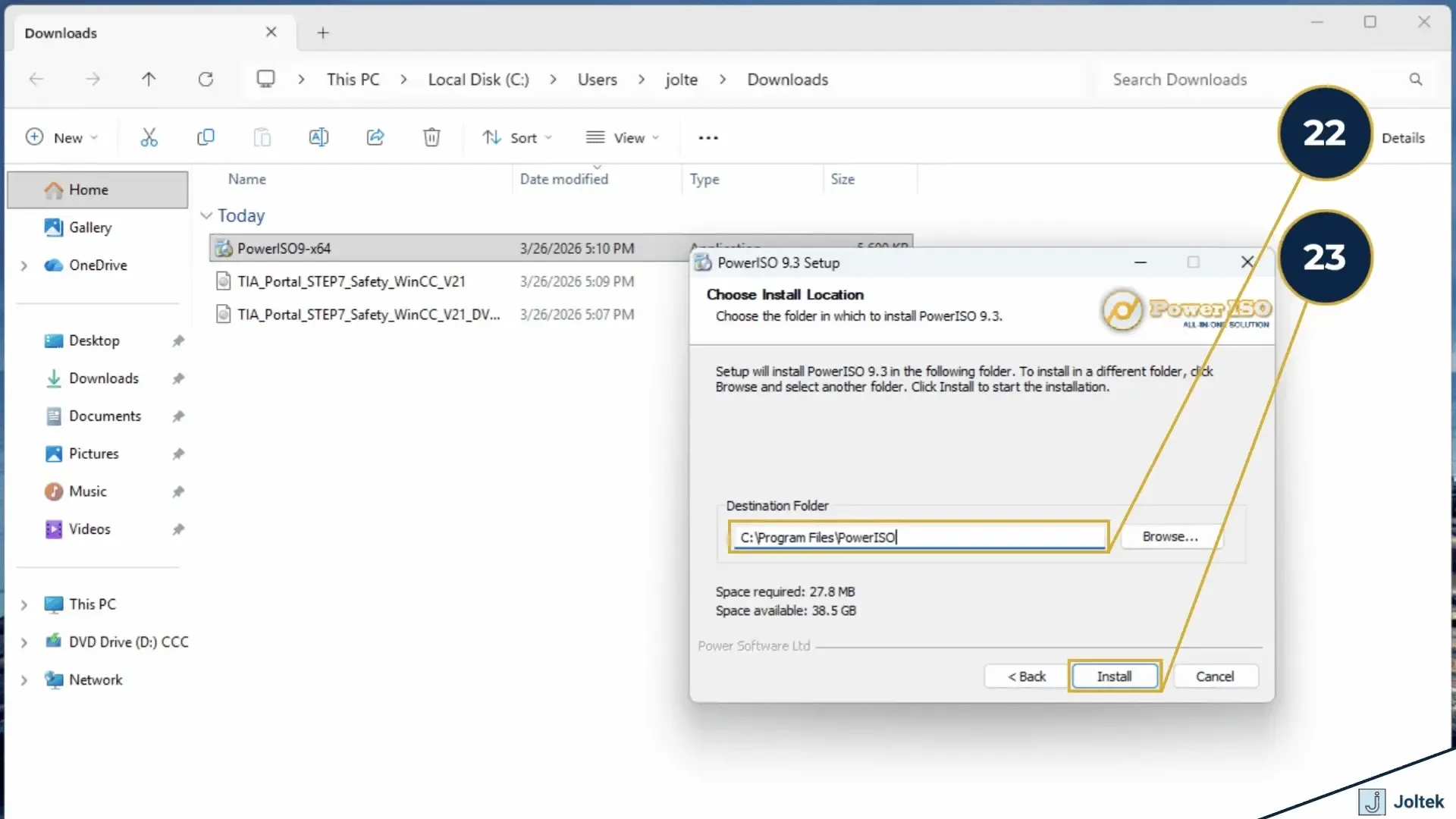
Task: Expand chevron after Local Disk (C:)
Action: click(553, 80)
